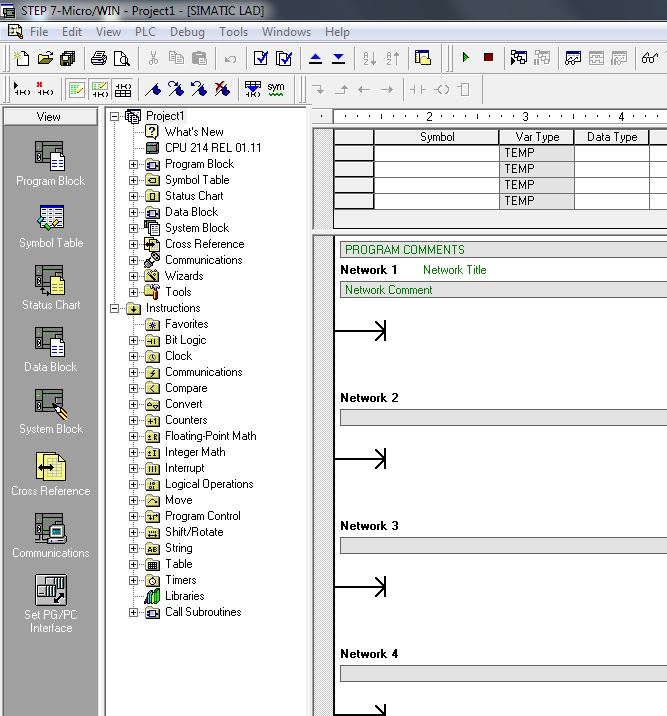Click the View bar header button
The image size is (667, 716).
coord(50,116)
